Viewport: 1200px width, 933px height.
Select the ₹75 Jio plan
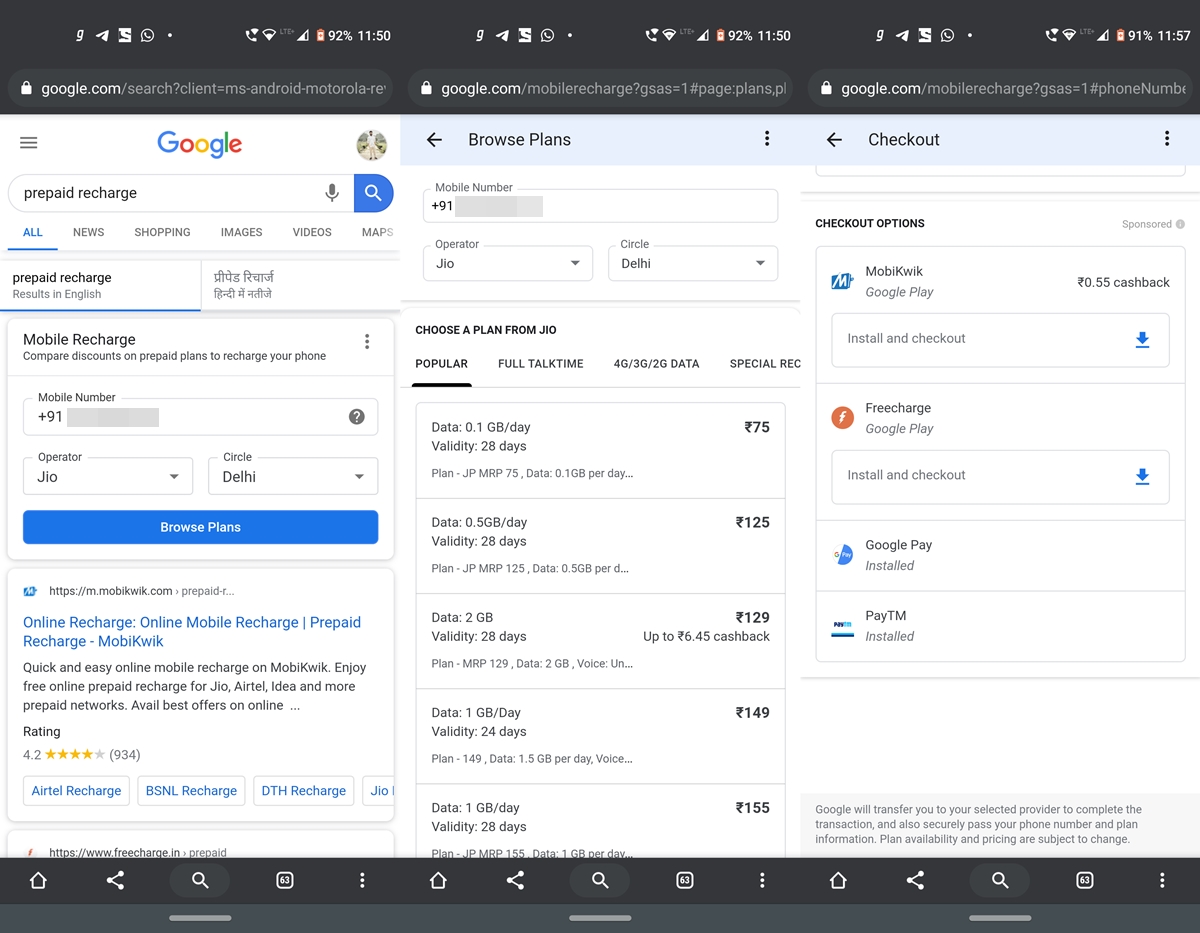(601, 451)
